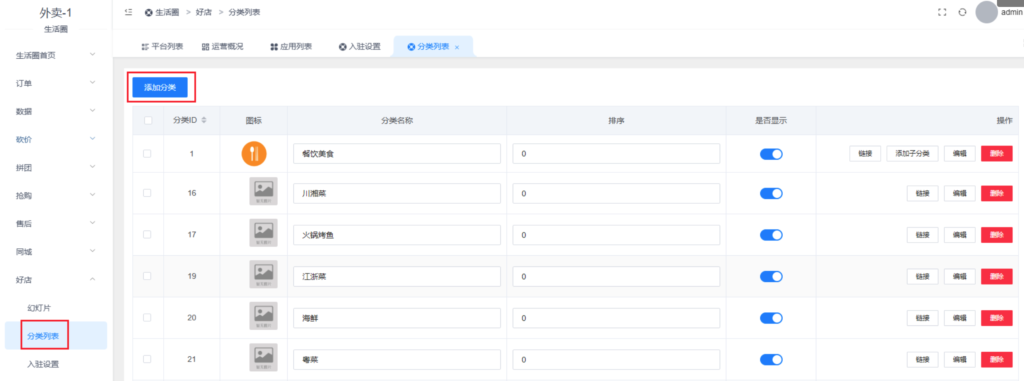Switch to the 平台列表 tab
The width and height of the screenshot is (1024, 381).
(162, 46)
